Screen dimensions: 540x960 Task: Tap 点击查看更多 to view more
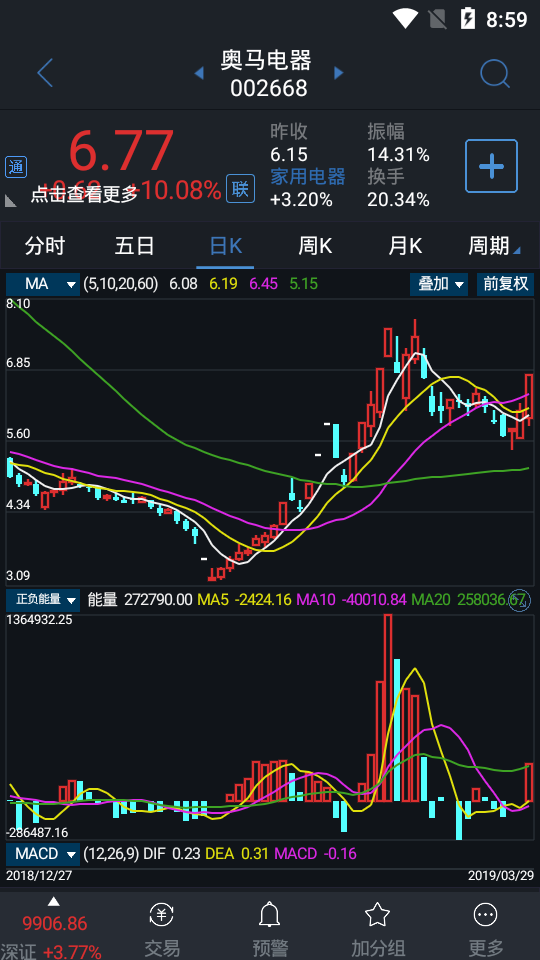84,195
